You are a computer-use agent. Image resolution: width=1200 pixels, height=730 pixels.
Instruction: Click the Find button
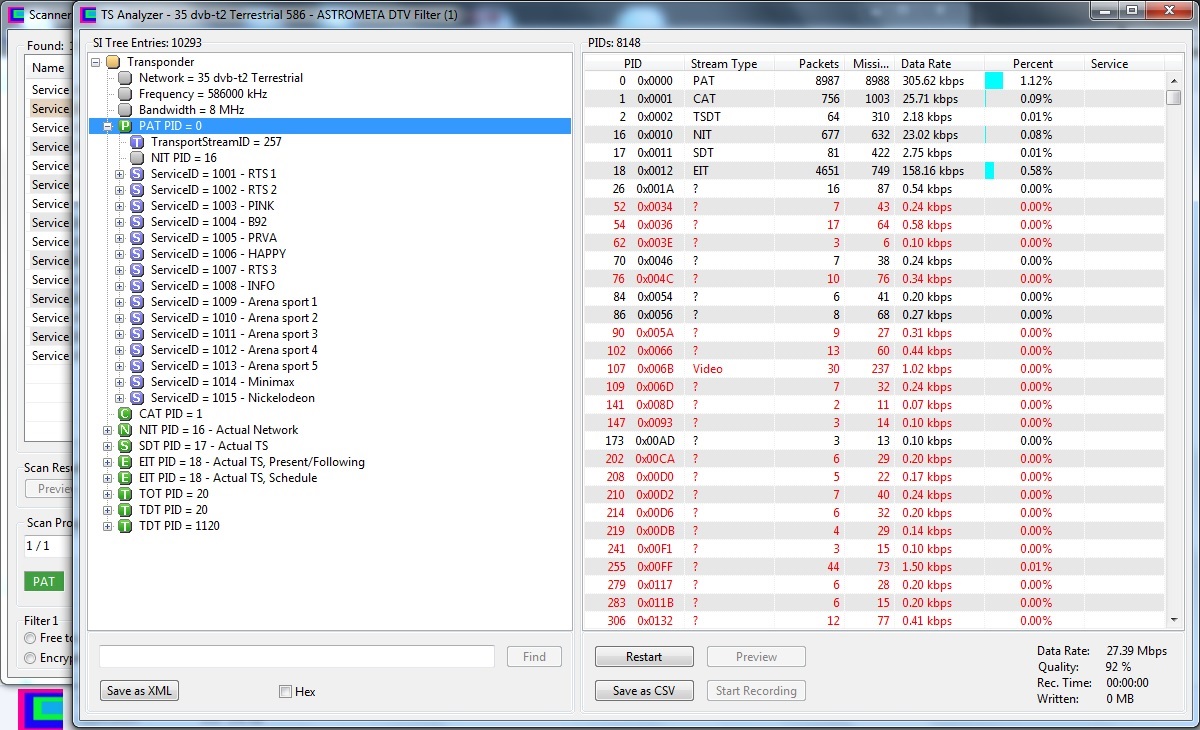tap(535, 657)
